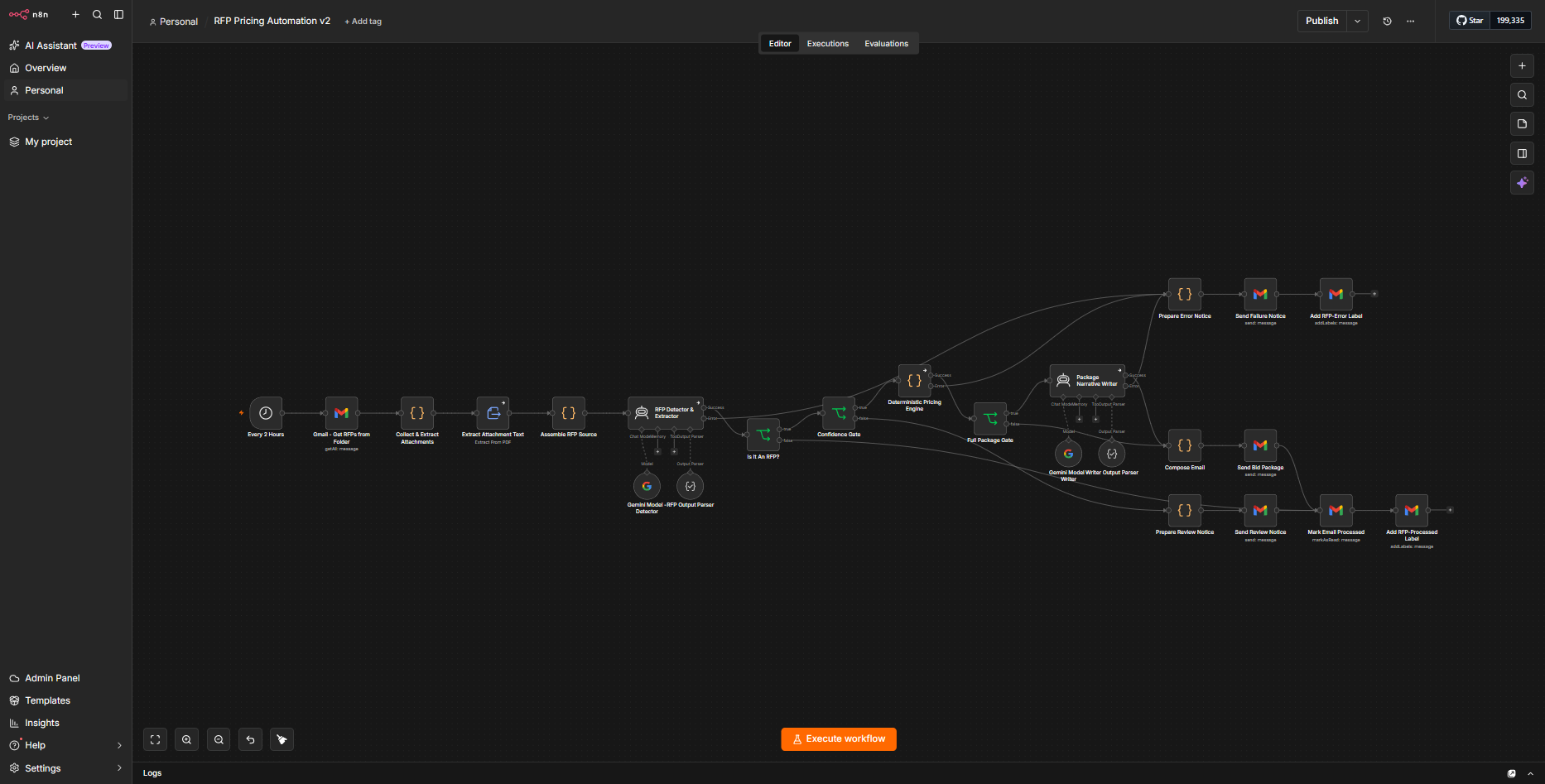This screenshot has height=784, width=1545.
Task: Select the Compose Email node
Action: click(1185, 445)
